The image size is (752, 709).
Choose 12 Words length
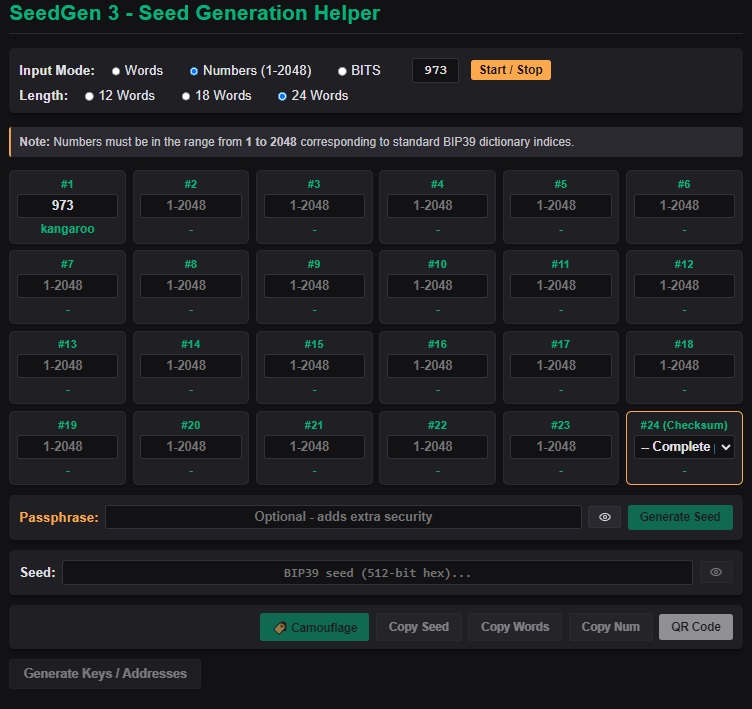point(89,96)
